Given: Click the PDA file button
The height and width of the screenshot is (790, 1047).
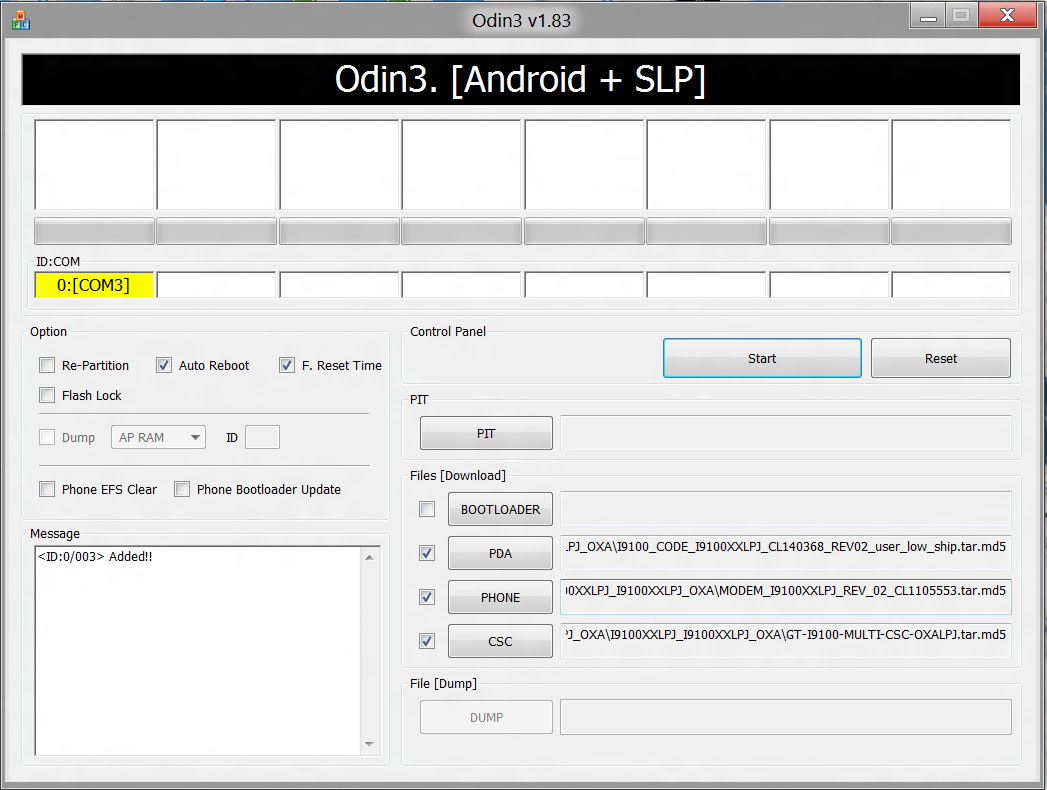Looking at the screenshot, I should point(500,554).
